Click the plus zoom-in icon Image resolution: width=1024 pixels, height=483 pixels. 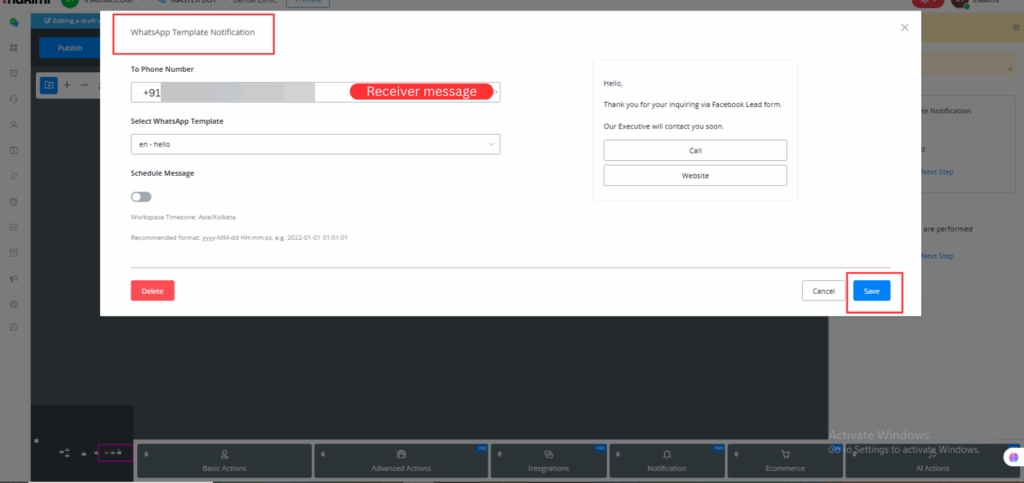coord(67,85)
